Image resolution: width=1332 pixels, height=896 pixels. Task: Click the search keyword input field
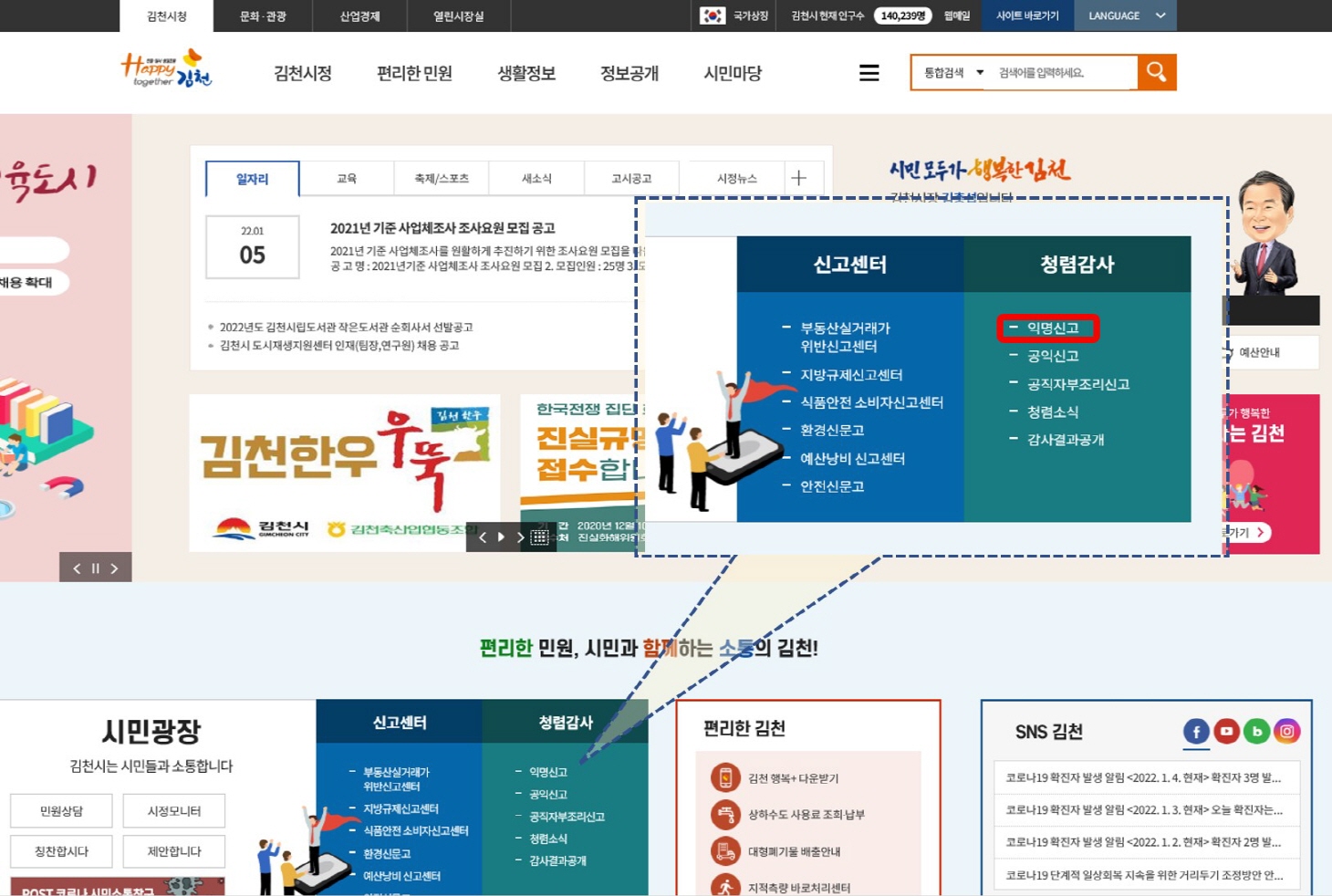1063,73
